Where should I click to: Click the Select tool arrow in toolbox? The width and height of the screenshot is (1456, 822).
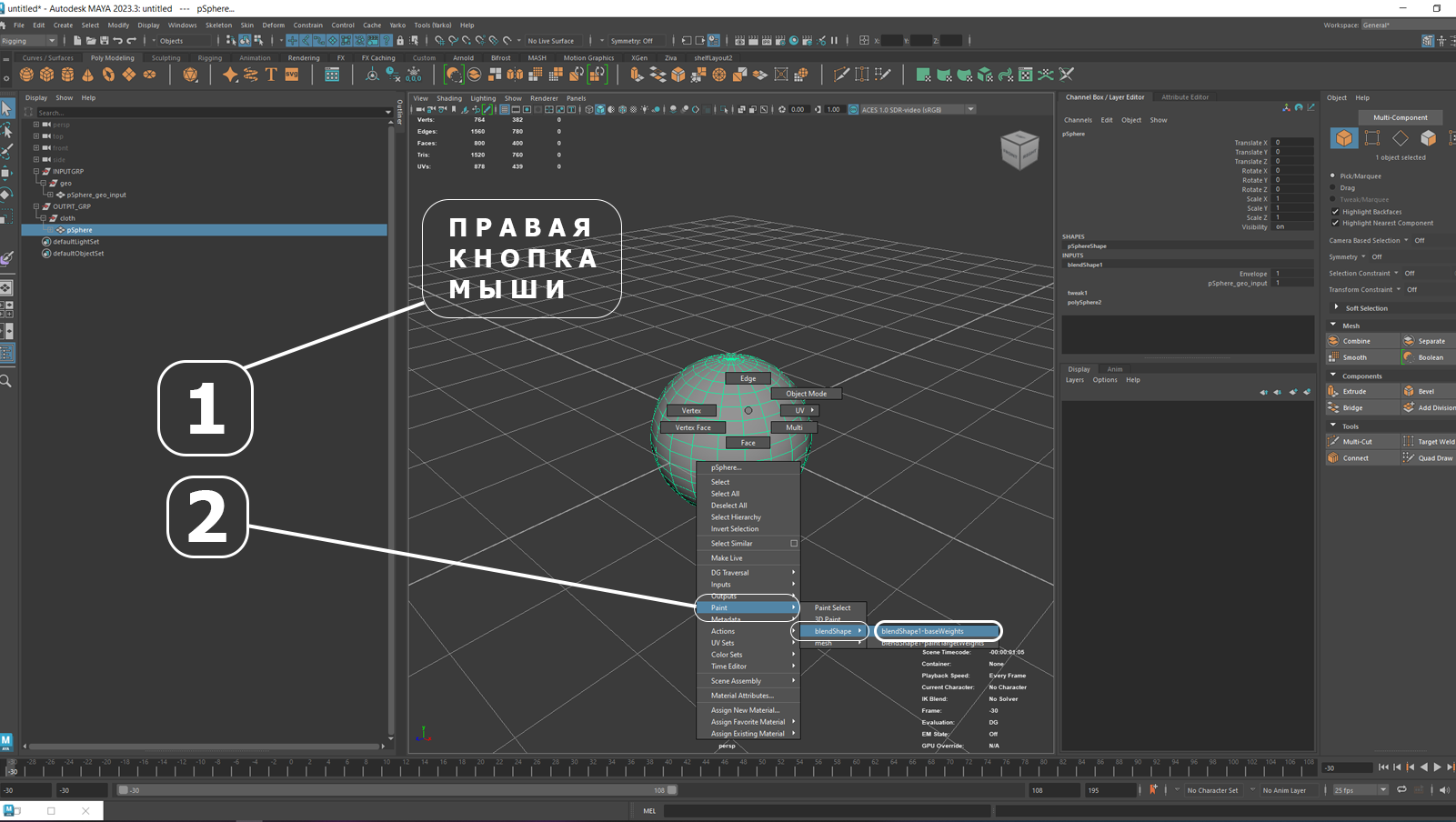click(7, 109)
